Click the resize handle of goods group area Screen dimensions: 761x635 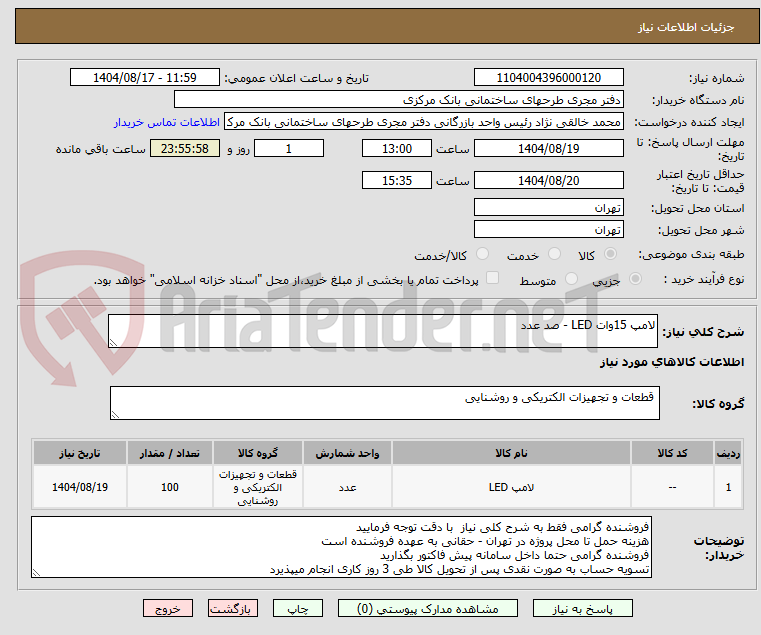point(115,415)
